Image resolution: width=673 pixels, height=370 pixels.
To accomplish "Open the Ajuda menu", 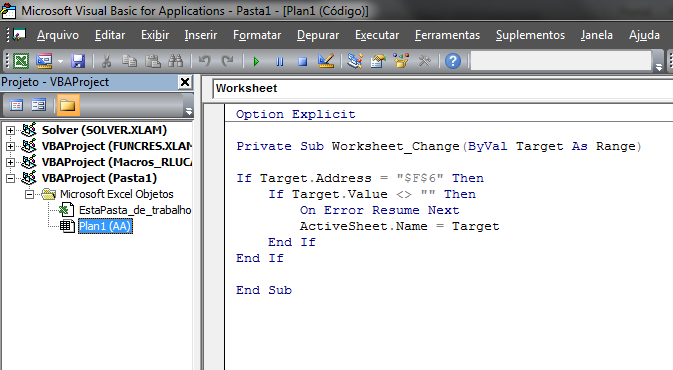I will pos(644,35).
